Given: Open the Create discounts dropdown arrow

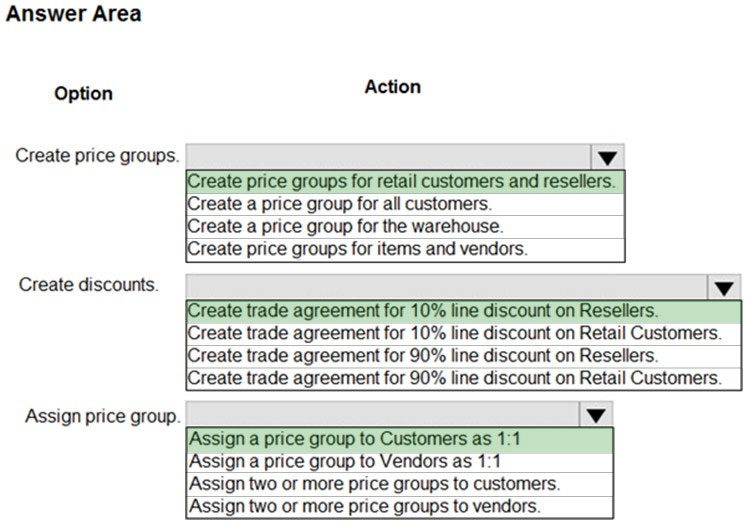Looking at the screenshot, I should coord(724,287).
